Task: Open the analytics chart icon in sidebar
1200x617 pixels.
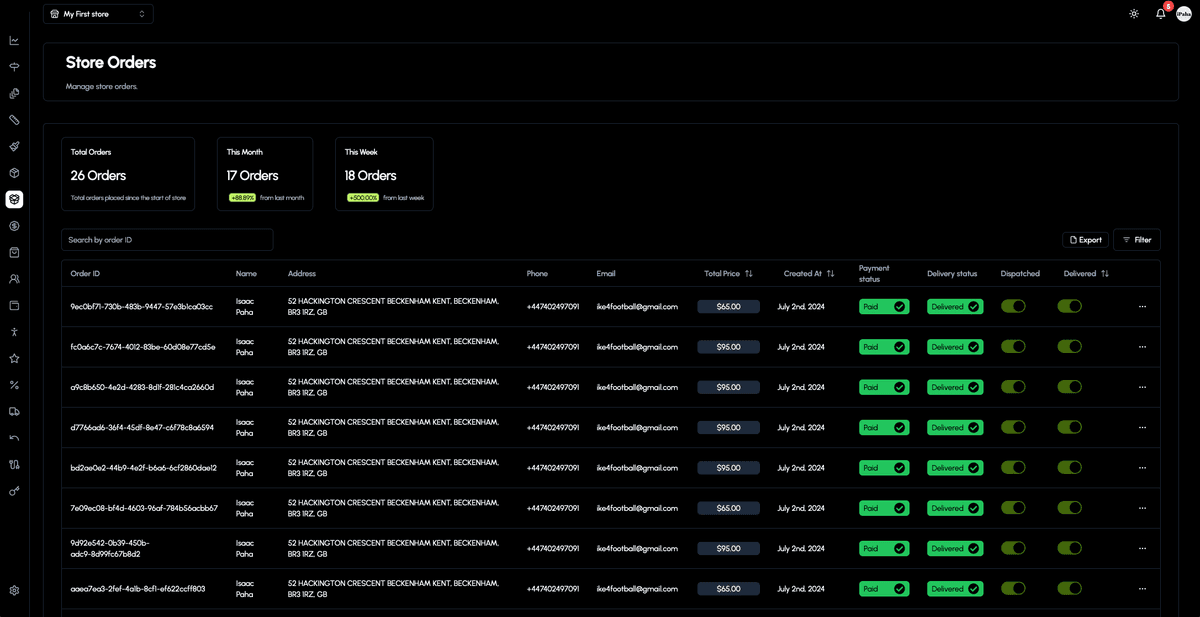Action: coord(14,41)
